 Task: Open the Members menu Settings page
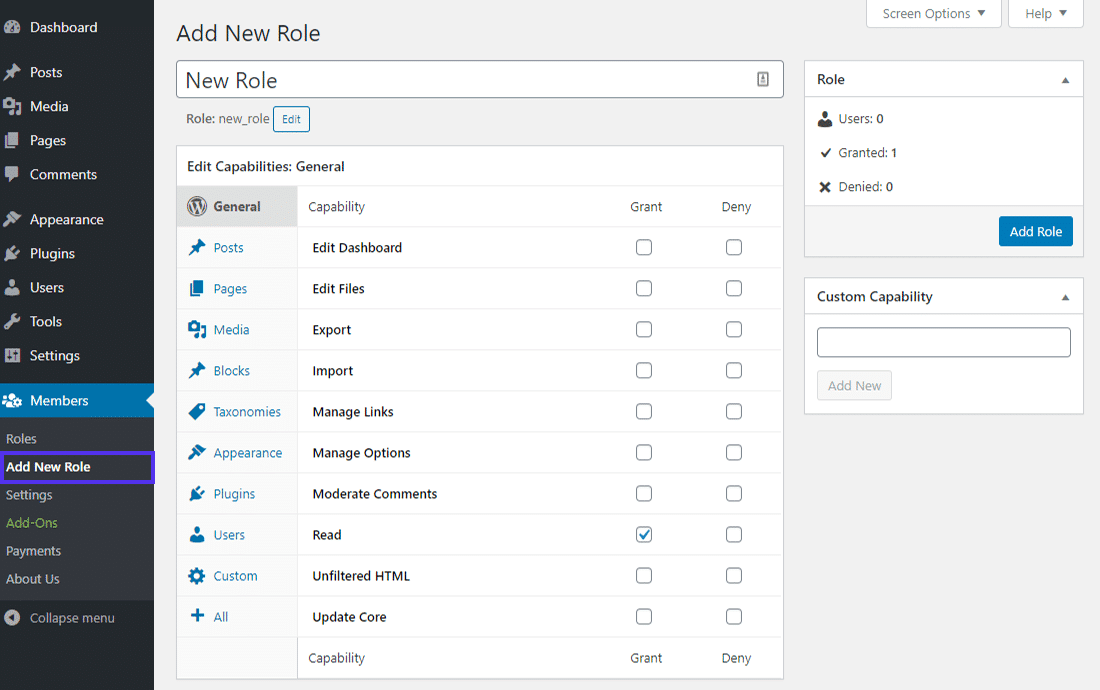coord(29,494)
